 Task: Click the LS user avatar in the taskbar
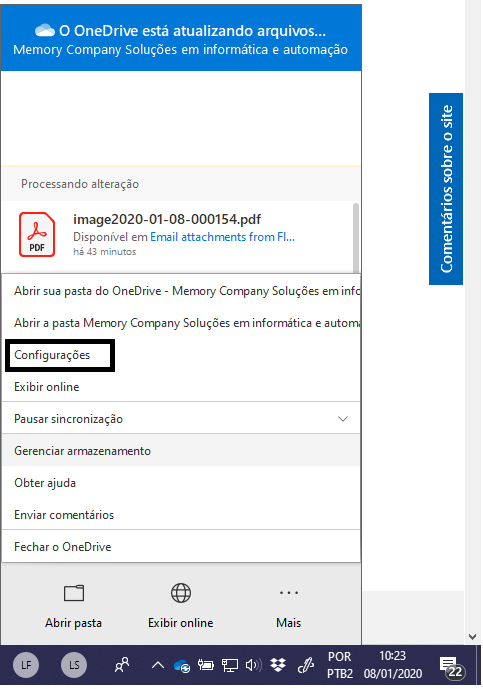point(74,665)
